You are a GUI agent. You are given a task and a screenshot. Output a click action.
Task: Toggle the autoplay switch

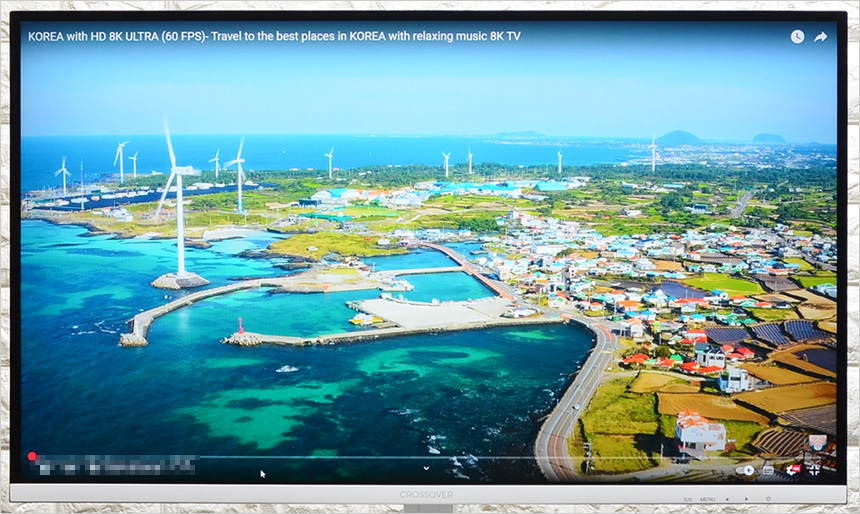click(745, 470)
